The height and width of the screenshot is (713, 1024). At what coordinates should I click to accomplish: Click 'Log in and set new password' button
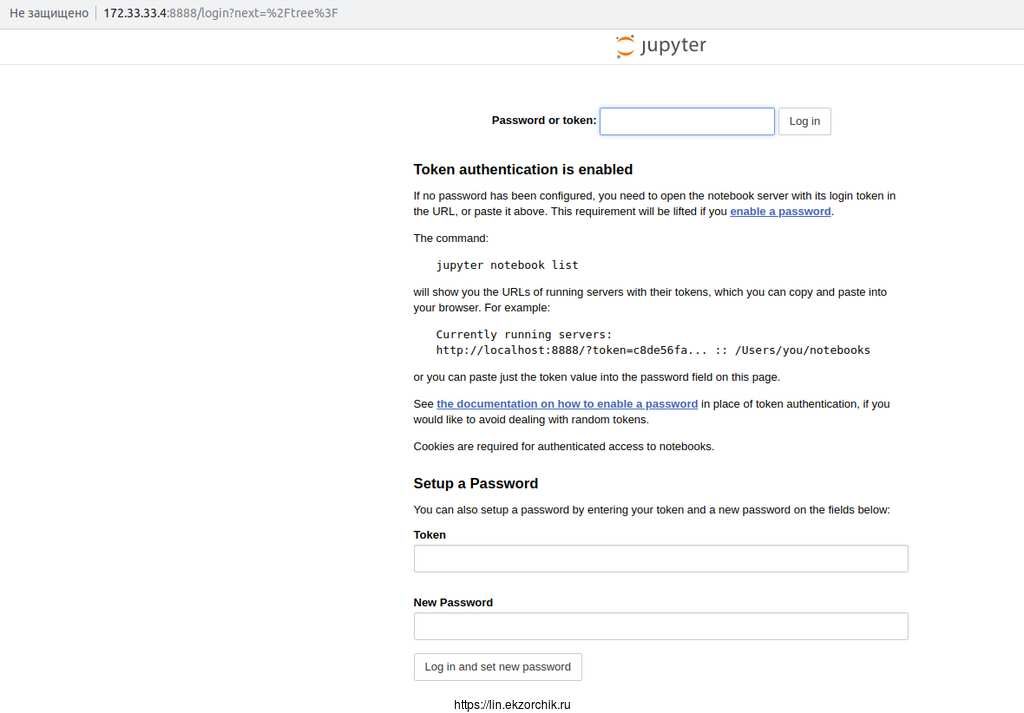[497, 667]
